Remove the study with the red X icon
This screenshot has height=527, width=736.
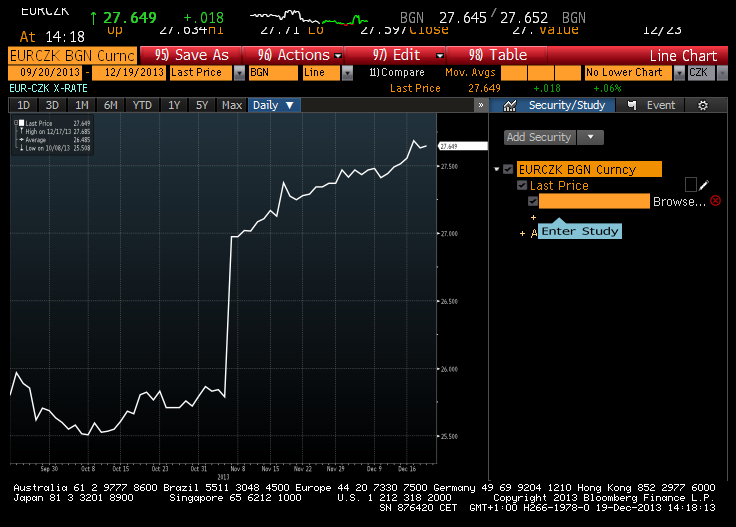pos(715,201)
